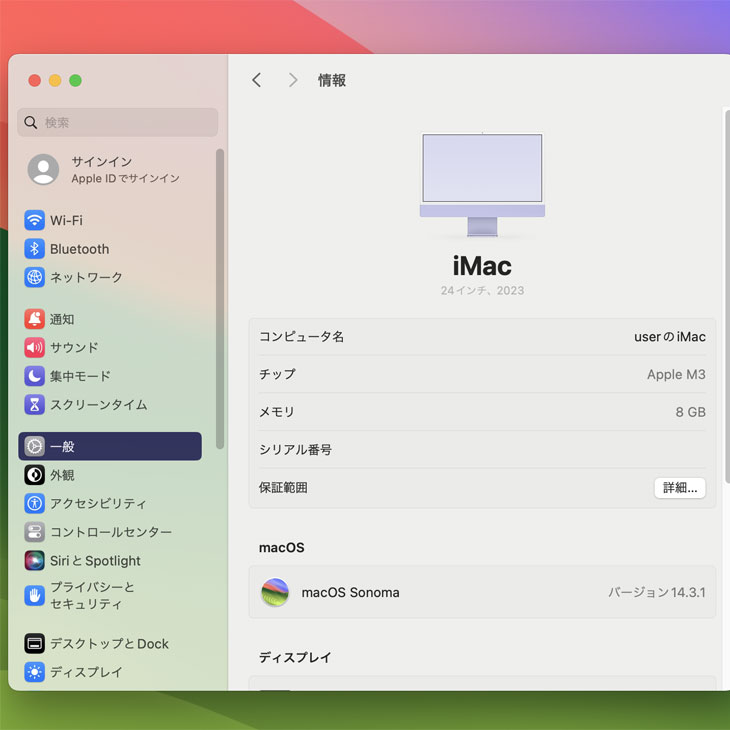Click the シリアル番号 row label
This screenshot has height=730, width=730.
pyautogui.click(x=295, y=450)
